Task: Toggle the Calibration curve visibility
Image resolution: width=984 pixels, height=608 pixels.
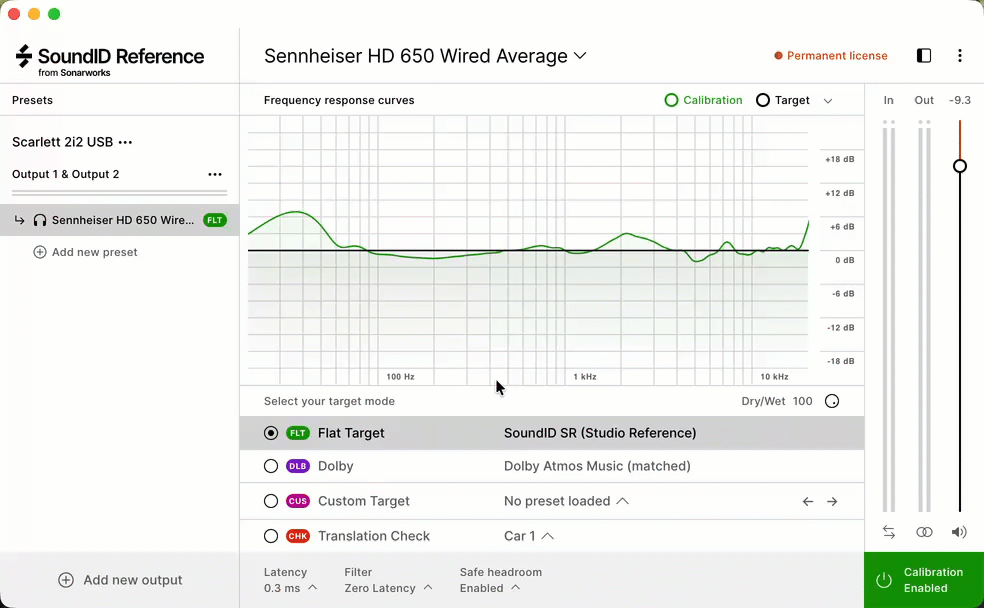Action: (x=670, y=100)
